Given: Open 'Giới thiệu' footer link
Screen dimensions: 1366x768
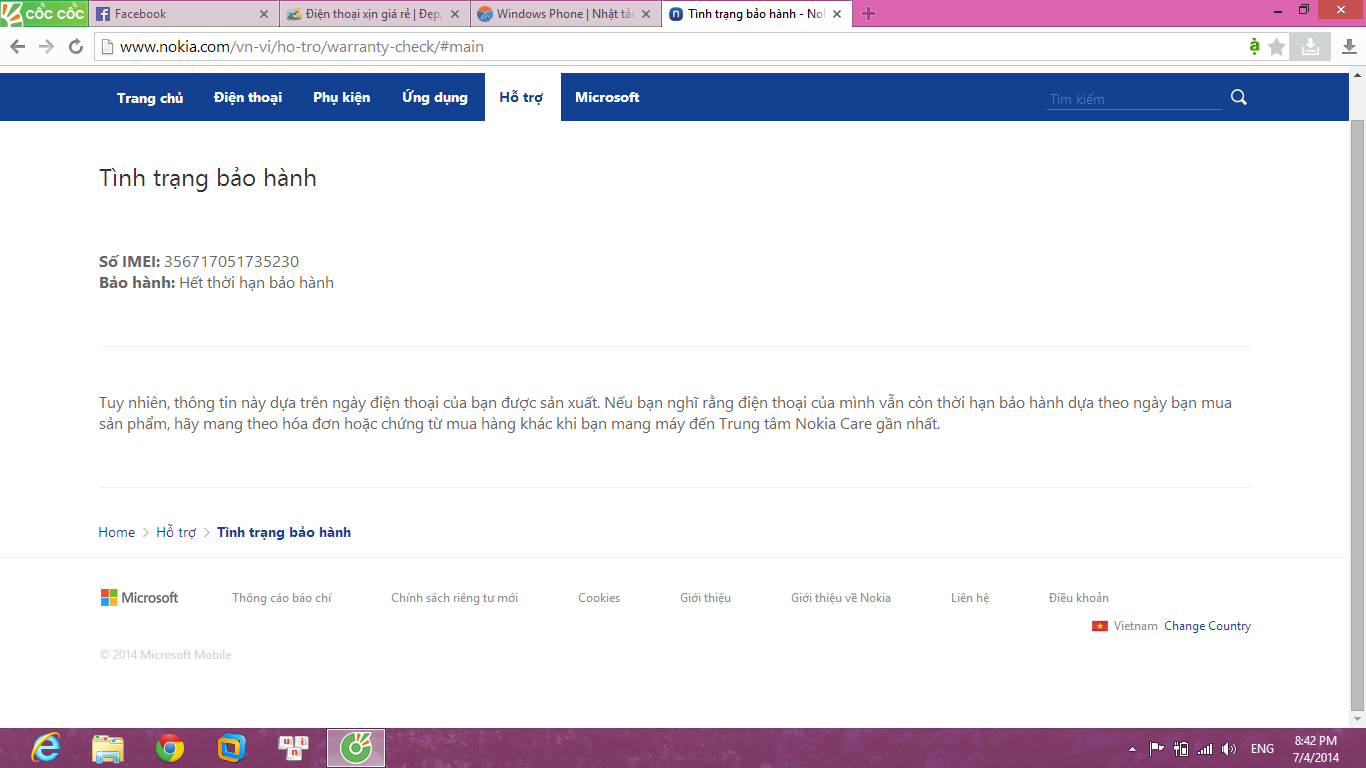Looking at the screenshot, I should (x=705, y=598).
